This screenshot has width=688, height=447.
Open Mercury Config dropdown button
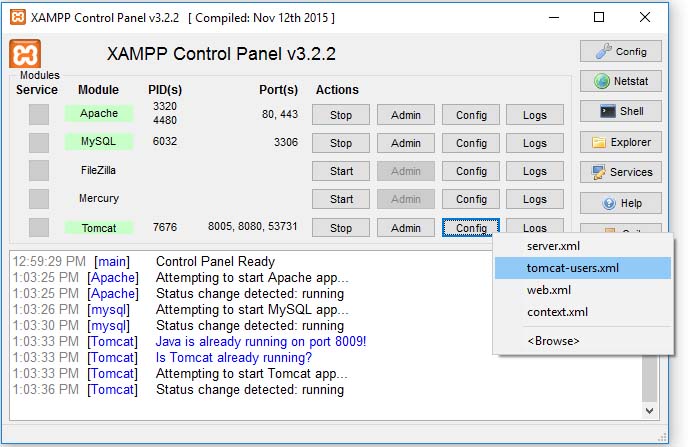471,199
